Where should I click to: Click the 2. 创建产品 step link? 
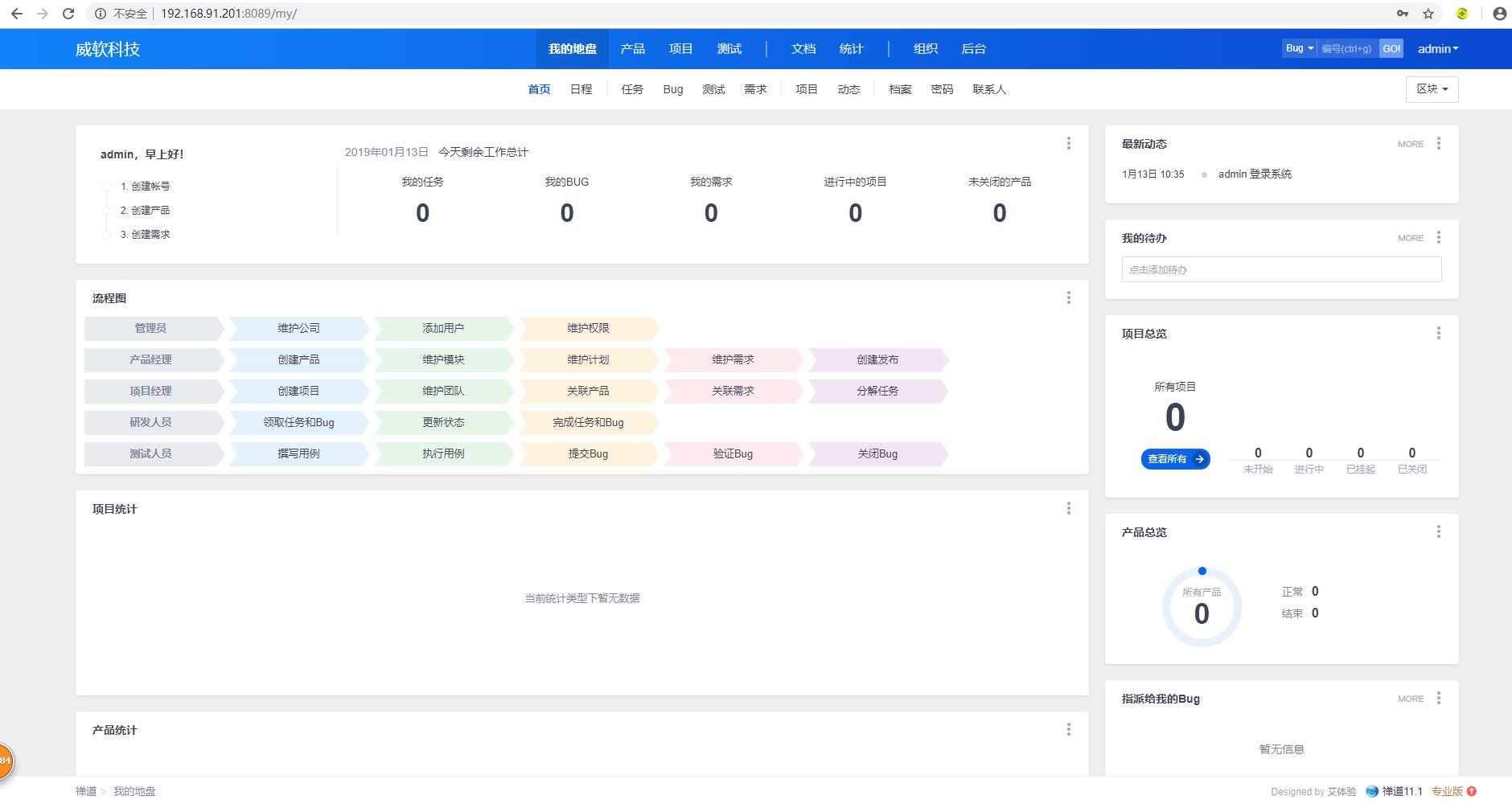145,210
